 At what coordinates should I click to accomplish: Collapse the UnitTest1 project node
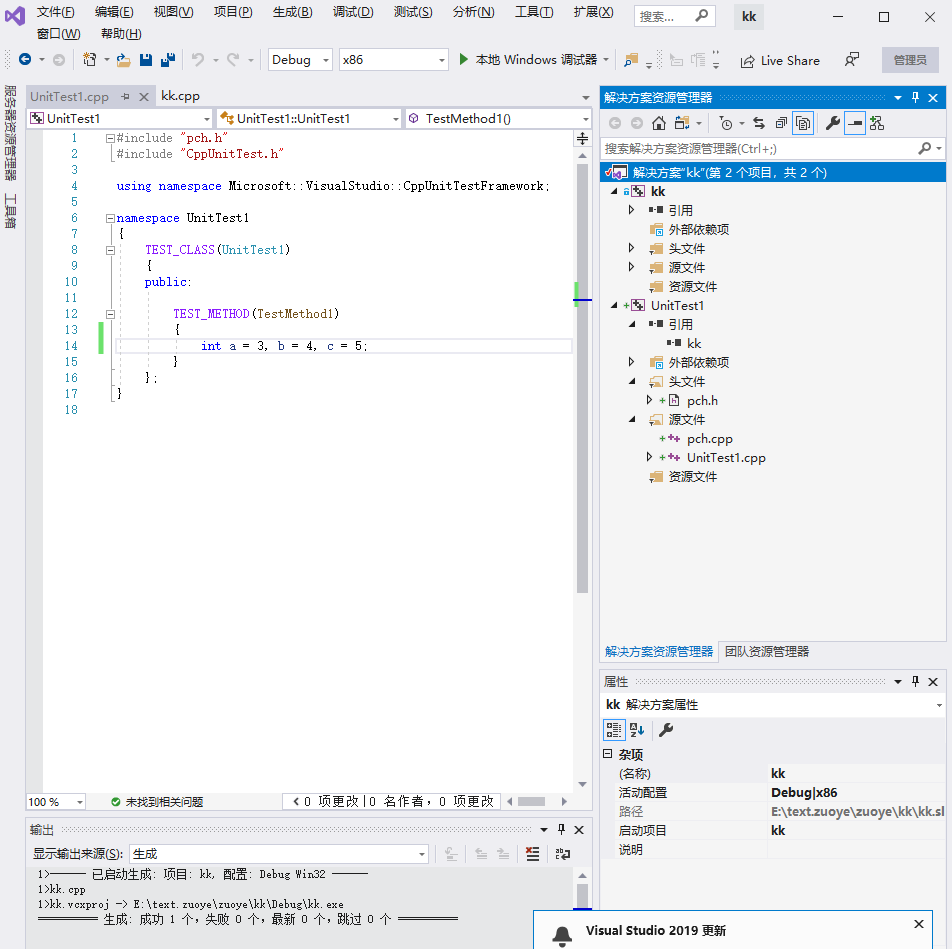point(614,306)
